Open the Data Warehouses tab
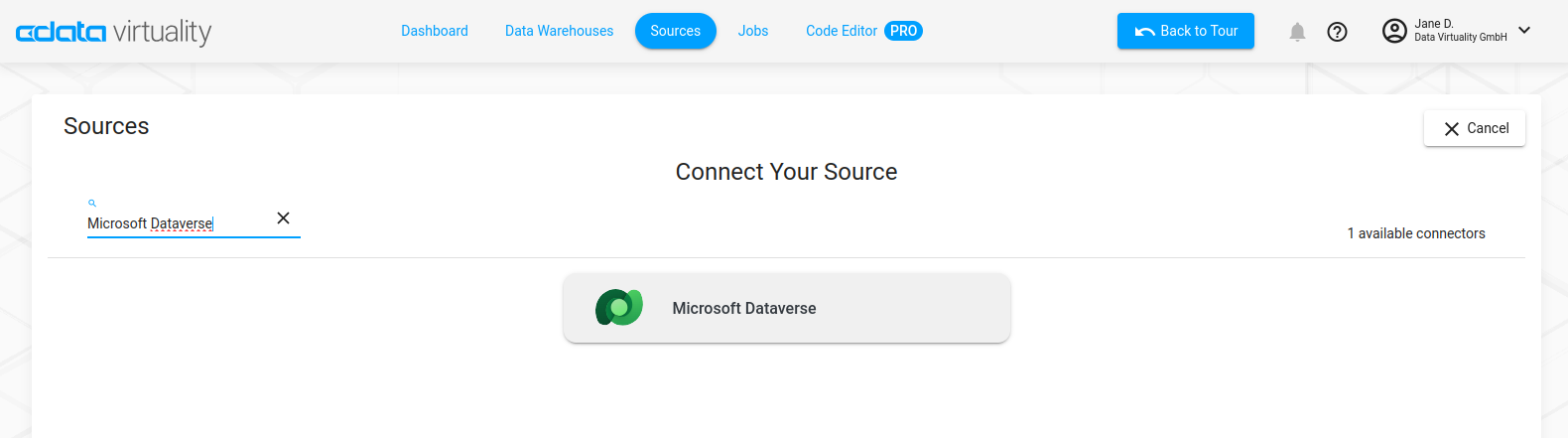The width and height of the screenshot is (1568, 438). [559, 31]
